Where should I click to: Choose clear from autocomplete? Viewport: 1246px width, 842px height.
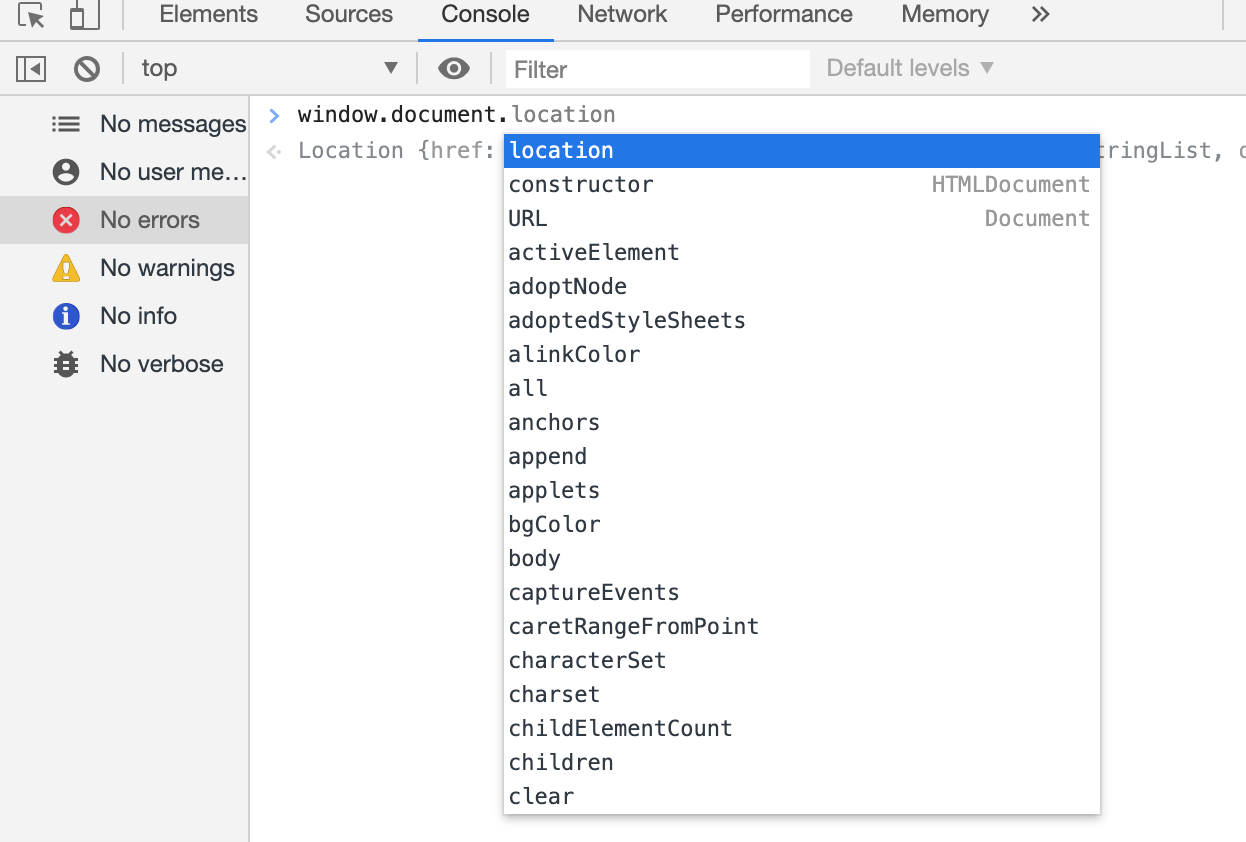pos(802,796)
